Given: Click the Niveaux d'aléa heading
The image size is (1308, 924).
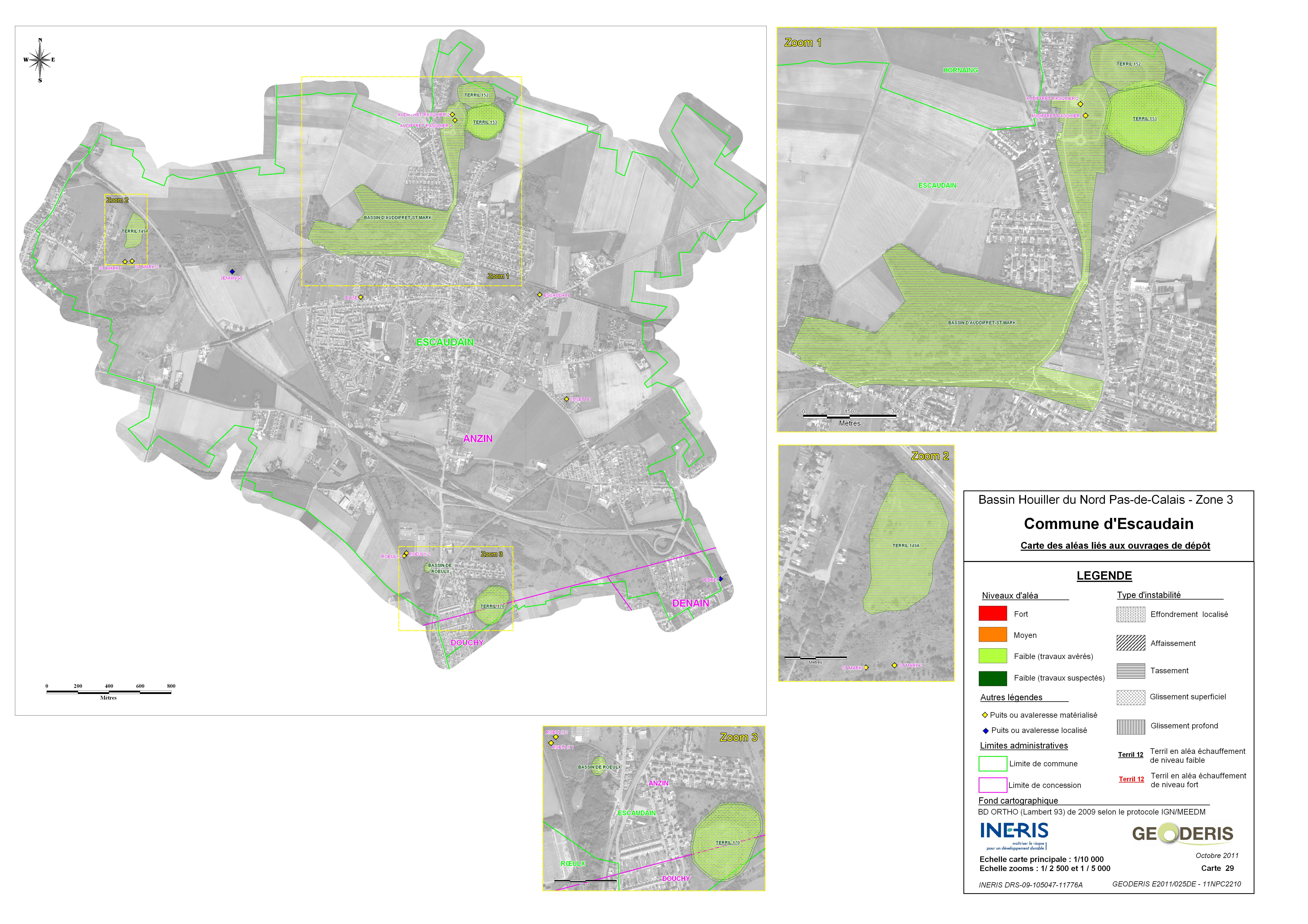Looking at the screenshot, I should click(x=1010, y=595).
